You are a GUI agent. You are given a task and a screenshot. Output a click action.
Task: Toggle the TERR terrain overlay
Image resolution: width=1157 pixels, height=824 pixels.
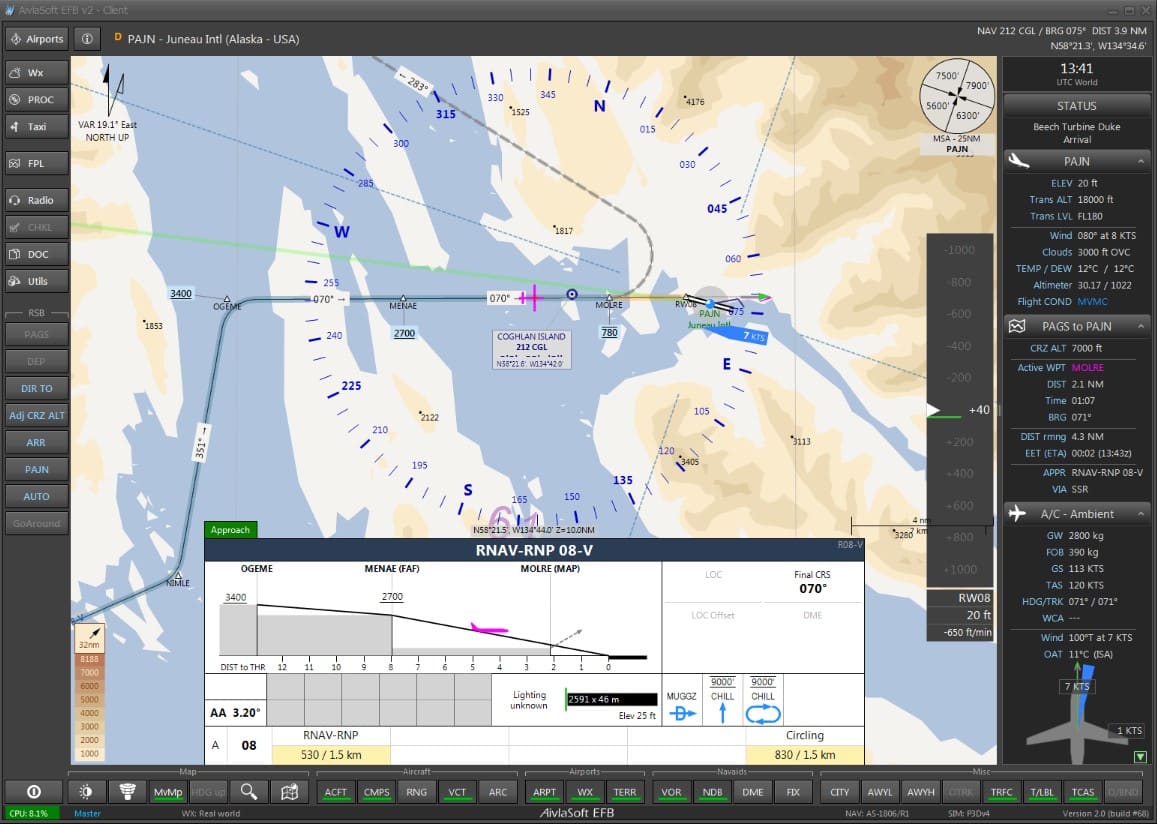click(625, 792)
